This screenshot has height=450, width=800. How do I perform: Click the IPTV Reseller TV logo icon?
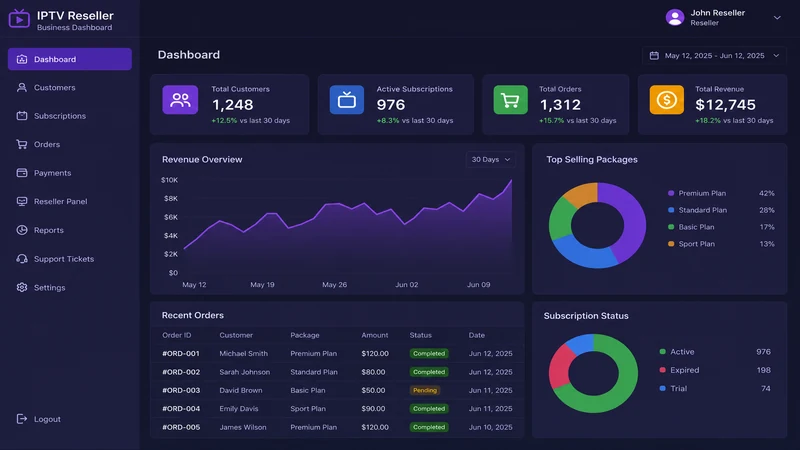(x=19, y=18)
